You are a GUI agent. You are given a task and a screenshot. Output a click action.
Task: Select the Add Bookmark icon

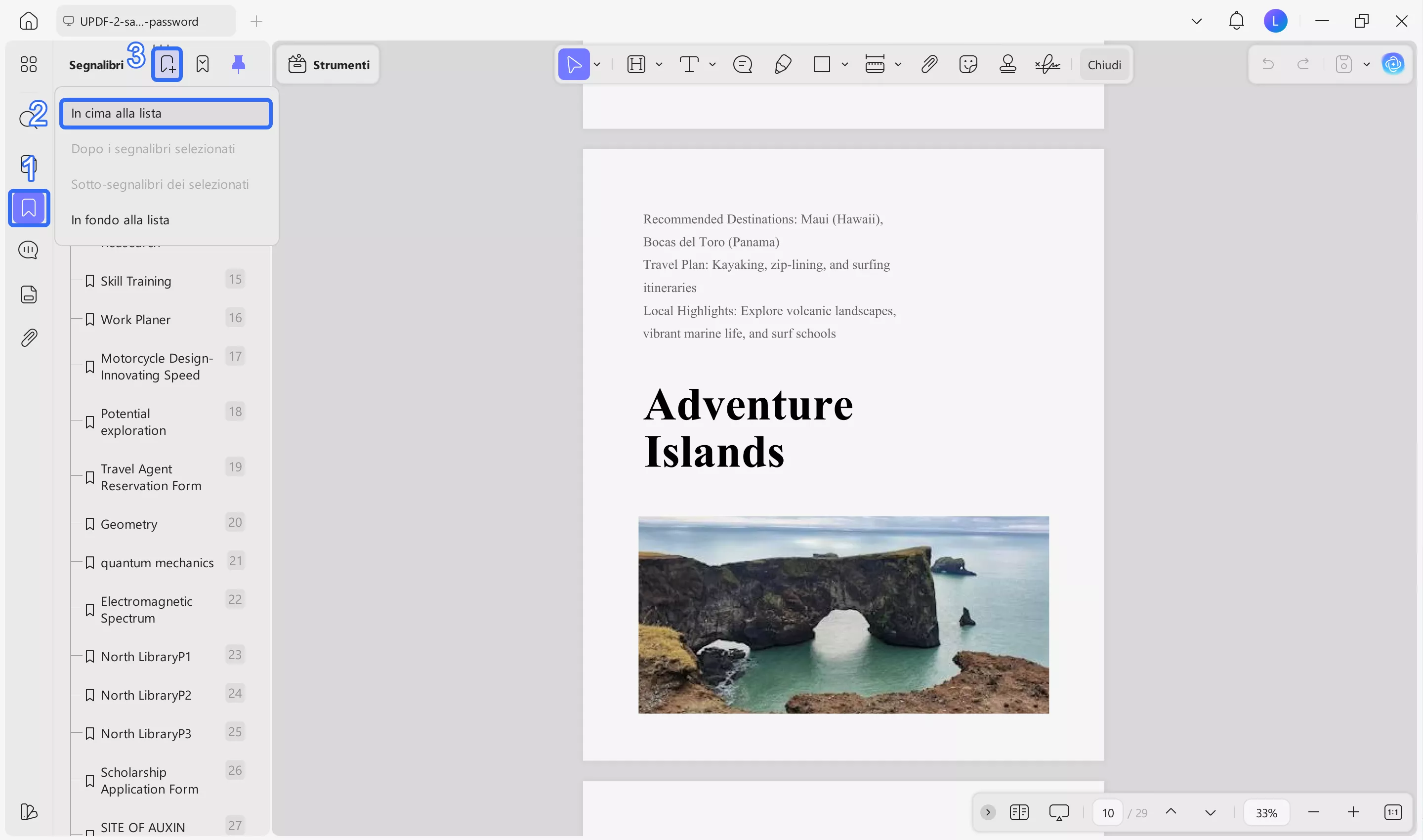coord(167,64)
